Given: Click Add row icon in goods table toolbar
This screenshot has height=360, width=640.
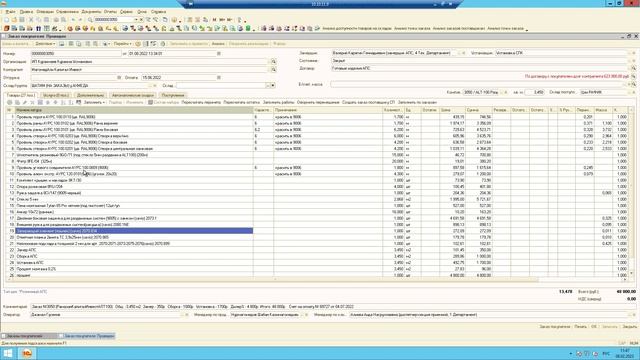Looking at the screenshot, I should tap(10, 102).
